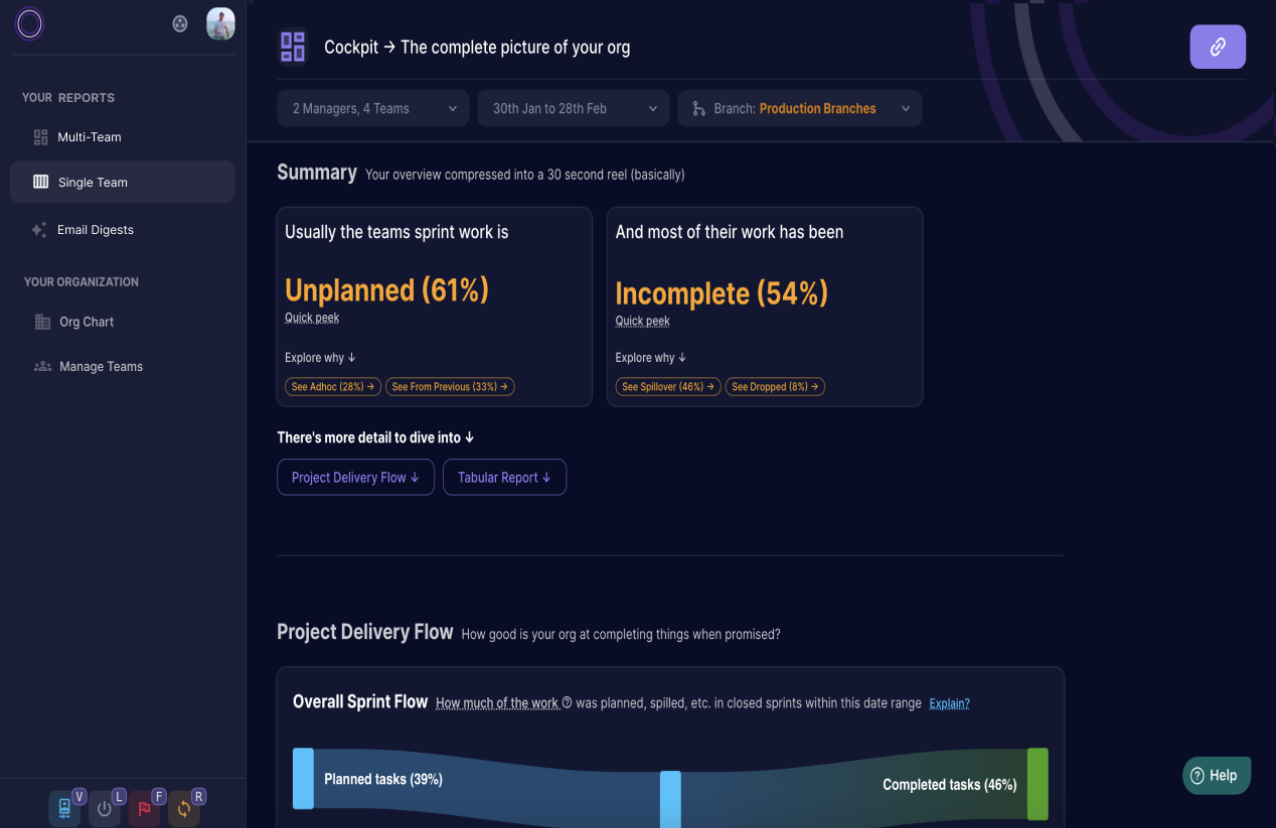The height and width of the screenshot is (828, 1276).
Task: Jump to Project Delivery Flow section
Action: 355,477
